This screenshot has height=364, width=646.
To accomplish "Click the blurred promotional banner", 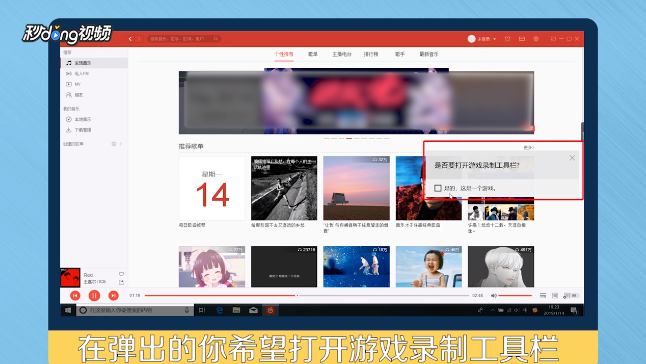I will (356, 102).
